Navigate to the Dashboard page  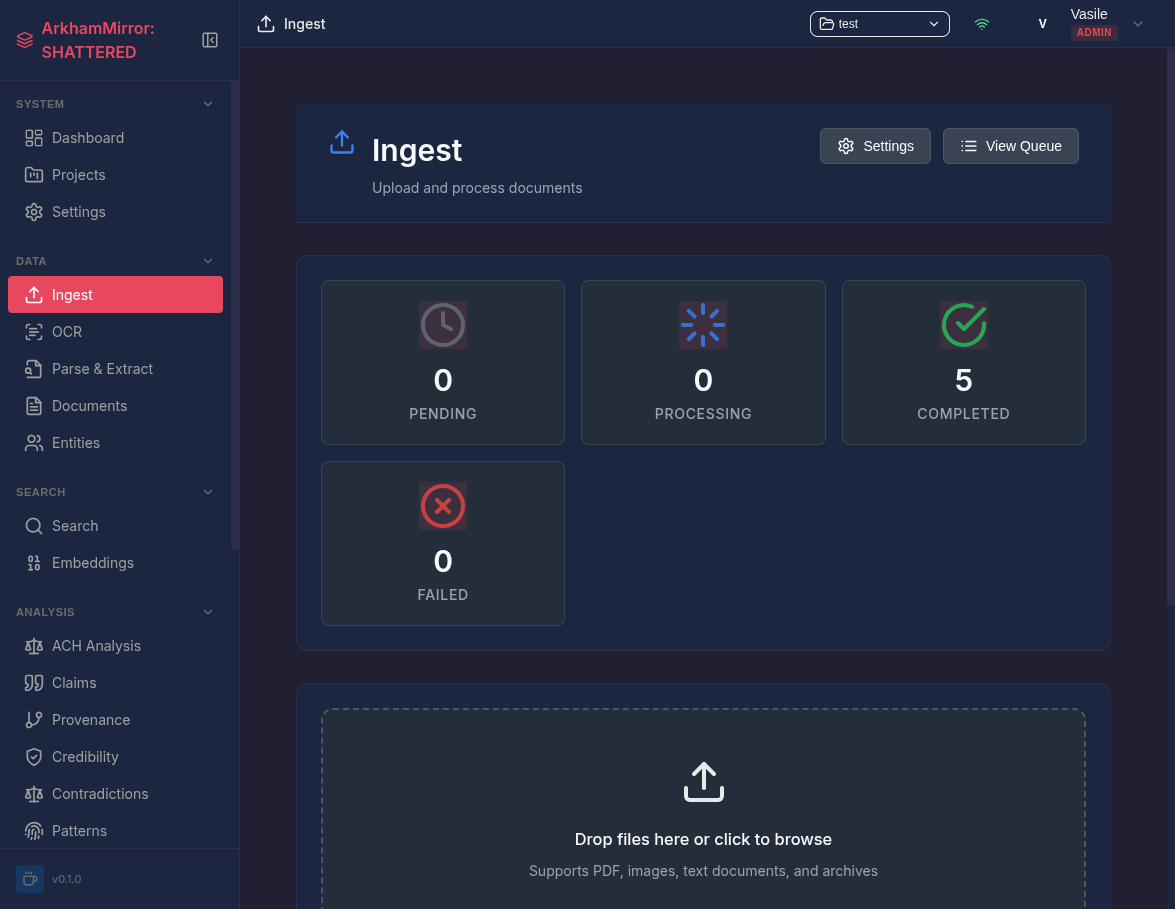[x=115, y=138]
